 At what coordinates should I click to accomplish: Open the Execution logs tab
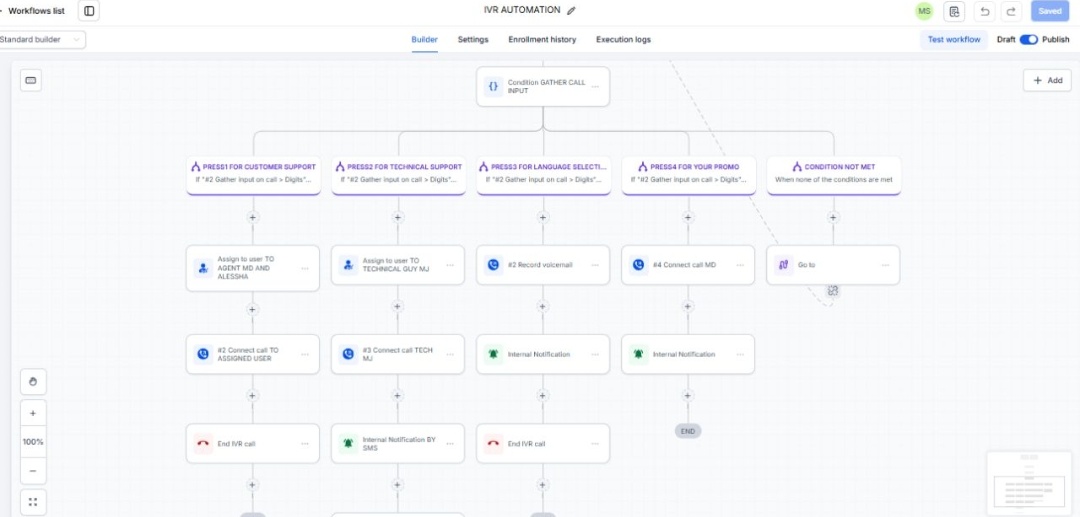pyautogui.click(x=623, y=39)
